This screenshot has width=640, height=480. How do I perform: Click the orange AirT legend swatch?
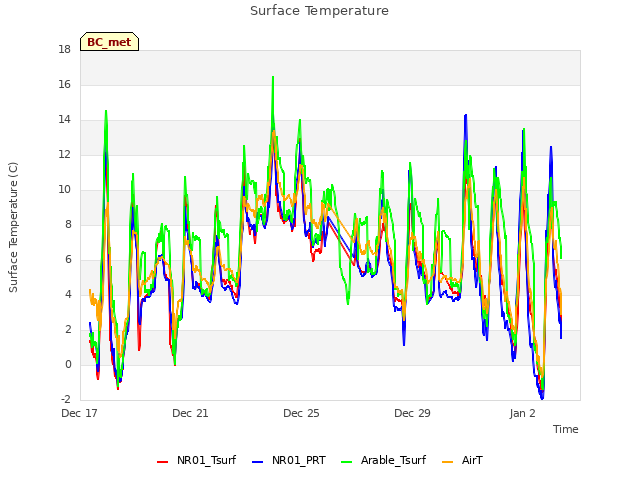click(448, 462)
